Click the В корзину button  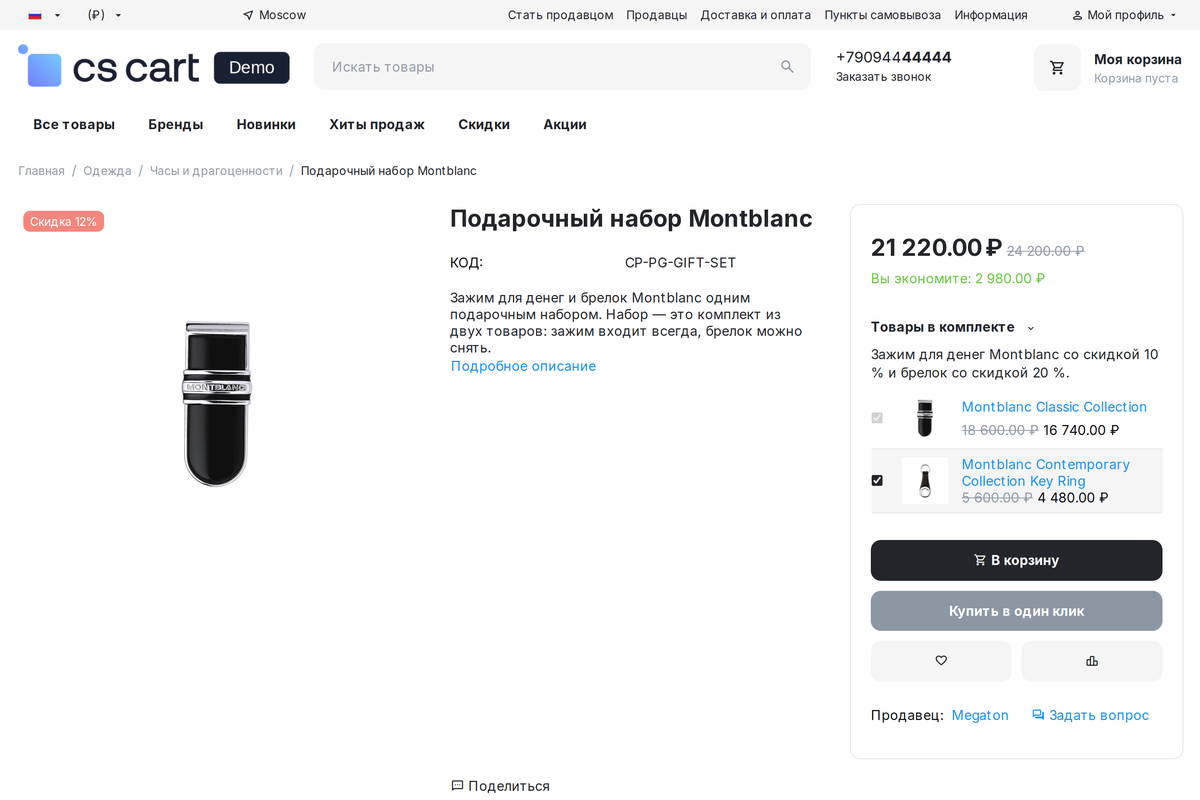pyautogui.click(x=1016, y=560)
